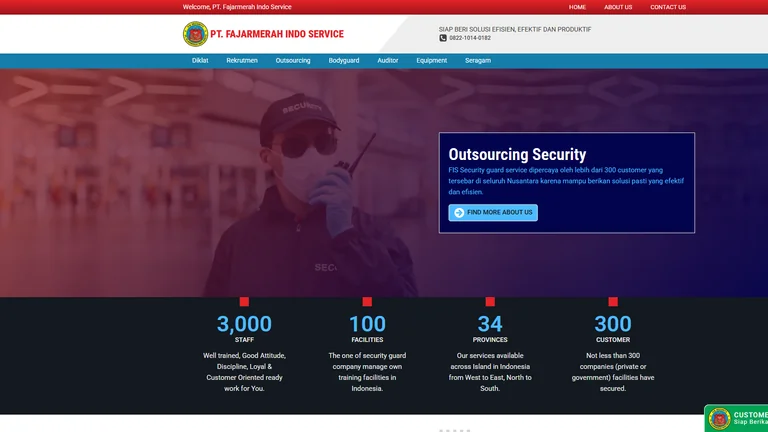Select Bodyguard in the navigation bar
The height and width of the screenshot is (432, 768).
[x=344, y=61]
